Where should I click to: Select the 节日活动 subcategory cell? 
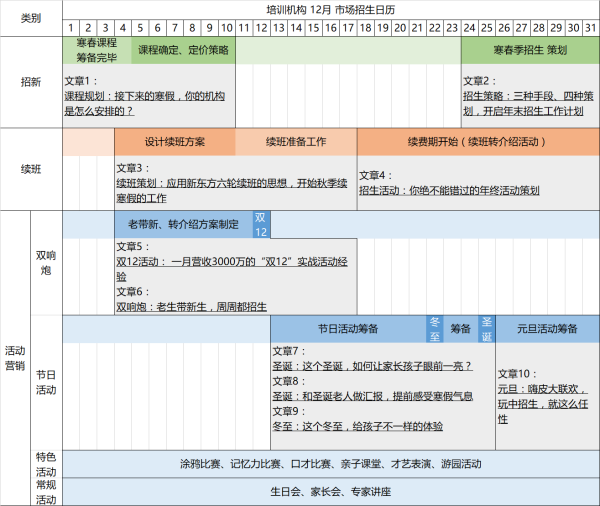coord(46,382)
